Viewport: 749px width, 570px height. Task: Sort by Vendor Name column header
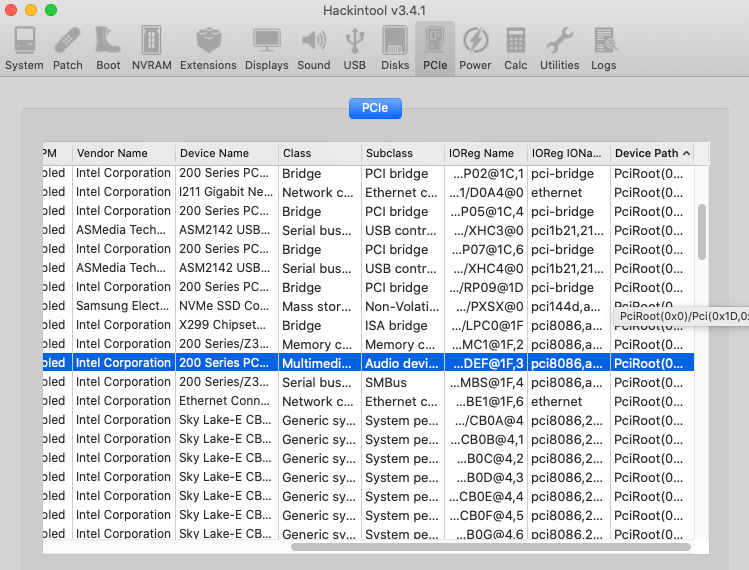click(x=124, y=153)
